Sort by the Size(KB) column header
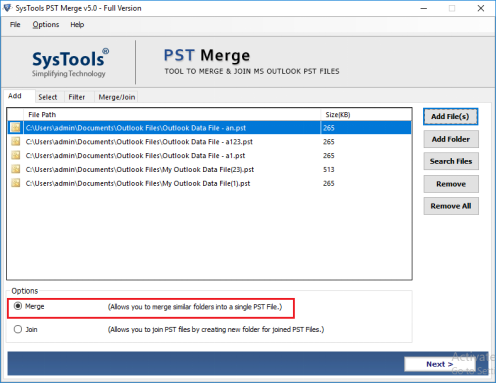The height and width of the screenshot is (383, 497). coord(366,115)
